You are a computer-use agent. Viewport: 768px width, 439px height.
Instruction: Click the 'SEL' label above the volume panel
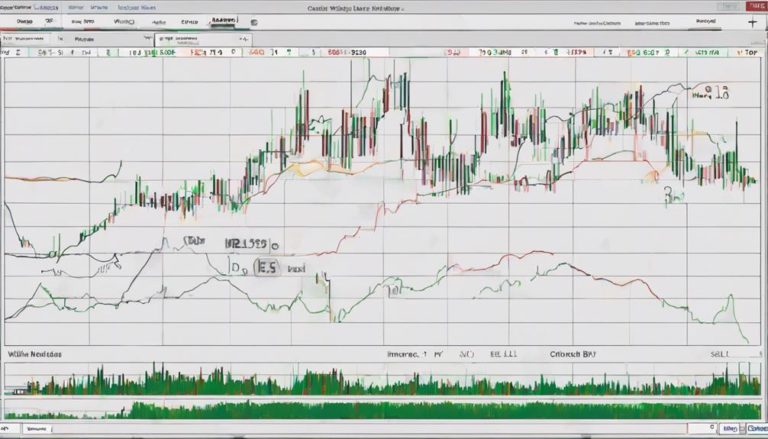(x=720, y=354)
